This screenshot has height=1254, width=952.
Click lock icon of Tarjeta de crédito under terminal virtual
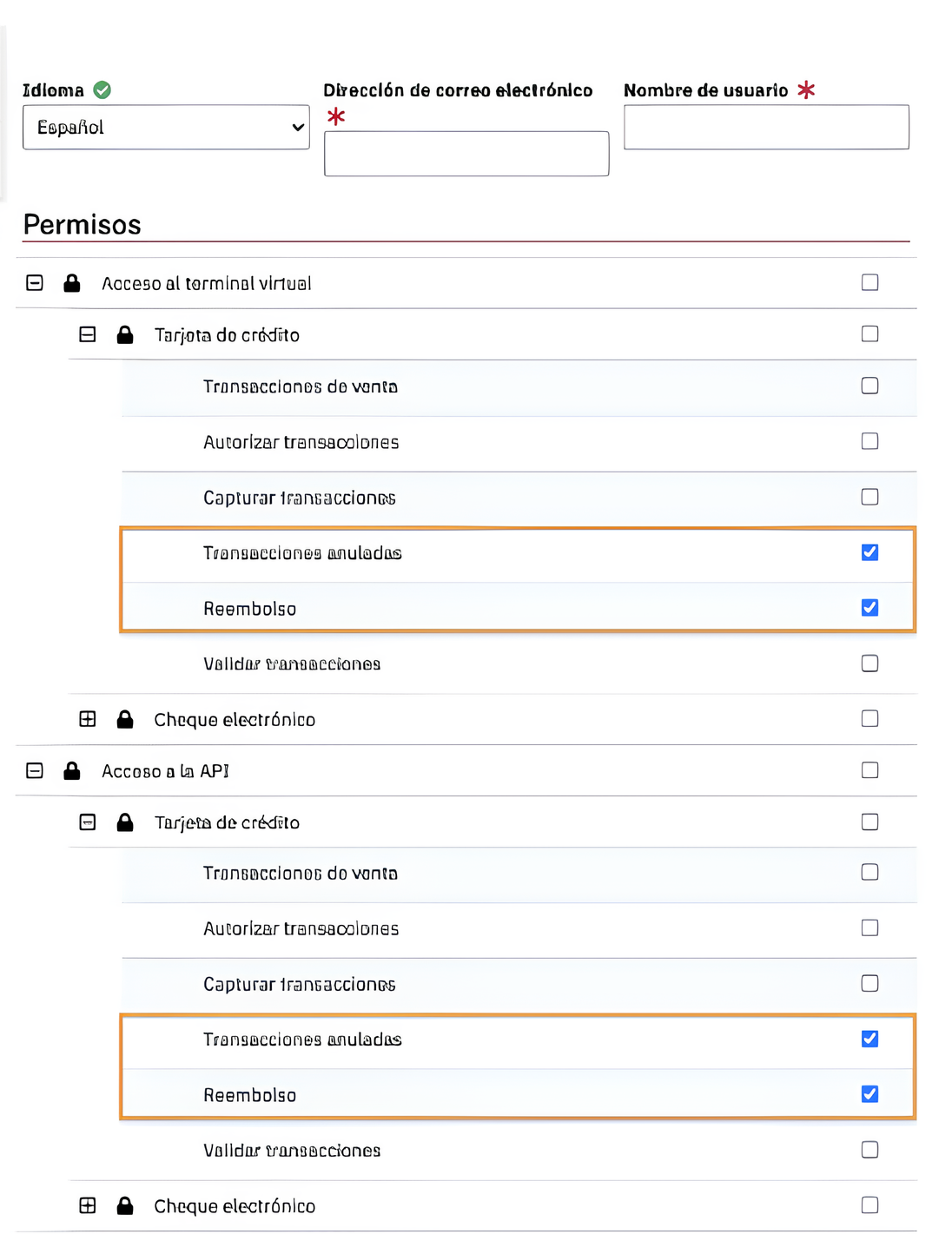125,334
